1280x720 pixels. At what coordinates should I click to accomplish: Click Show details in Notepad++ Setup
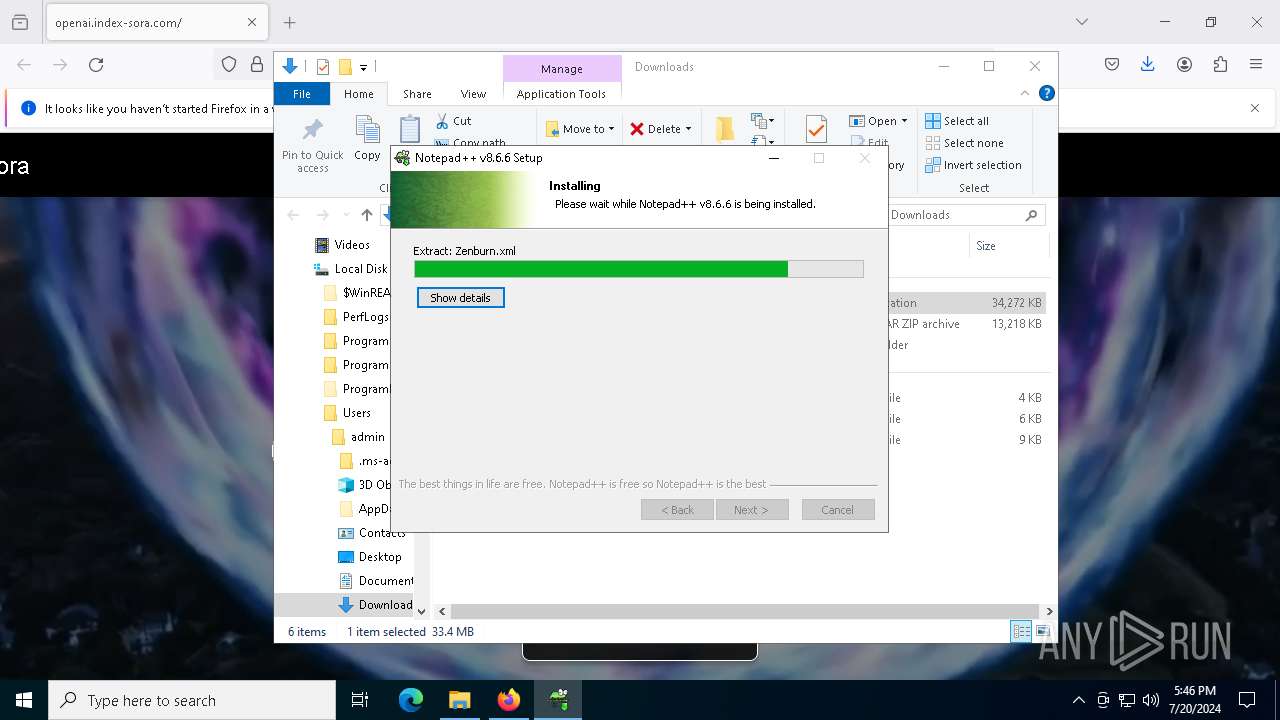460,298
